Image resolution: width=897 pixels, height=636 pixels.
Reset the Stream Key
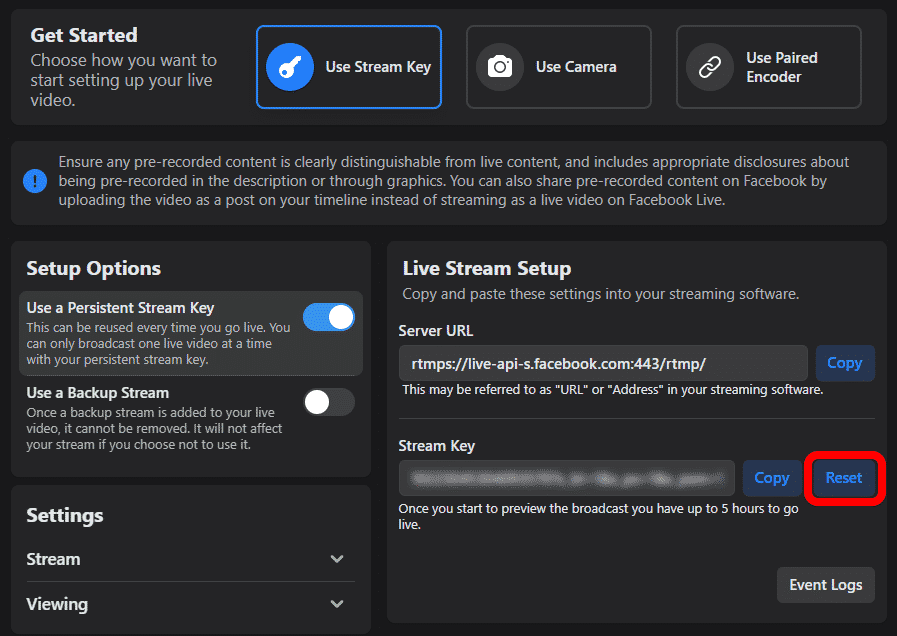click(x=844, y=478)
